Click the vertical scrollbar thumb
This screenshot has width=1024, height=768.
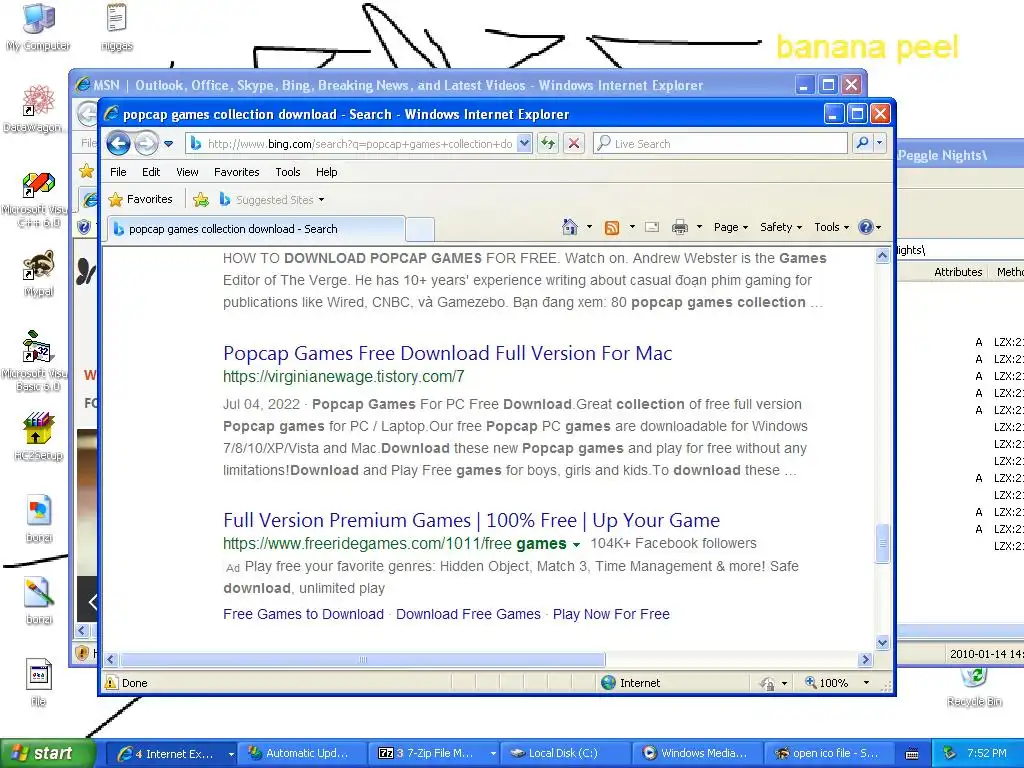click(882, 543)
